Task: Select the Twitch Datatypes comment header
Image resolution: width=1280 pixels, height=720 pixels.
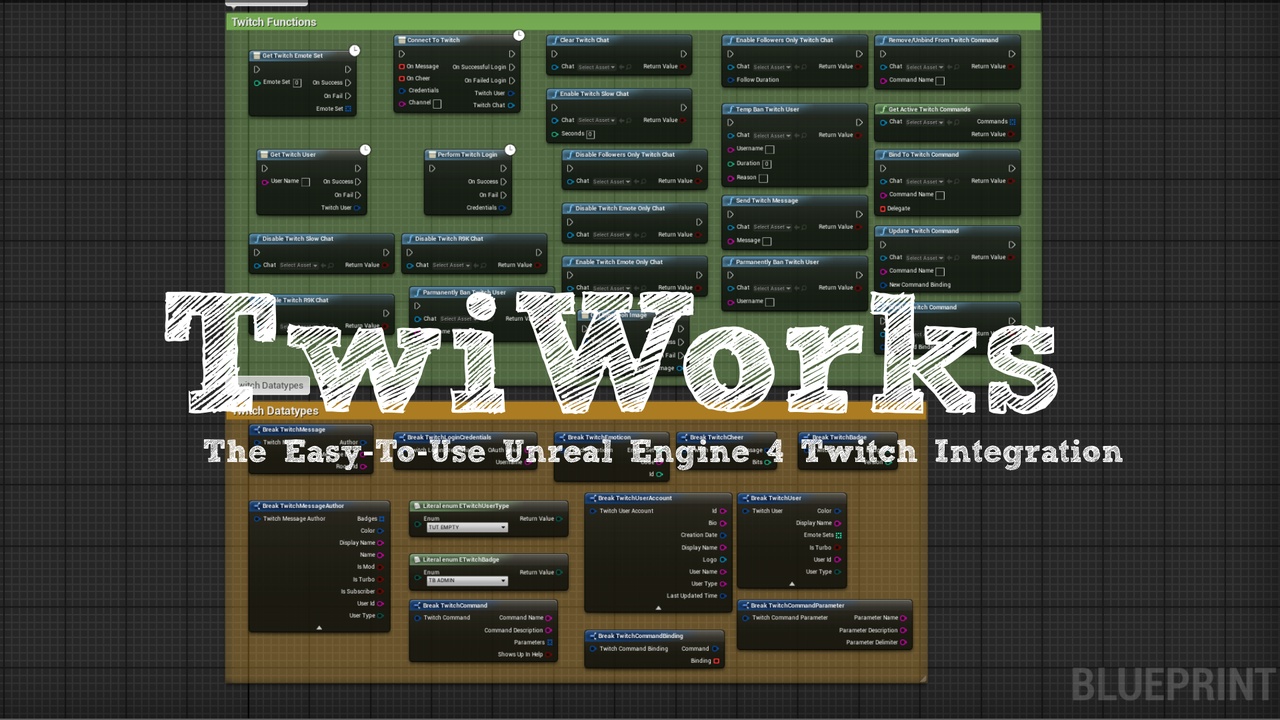Action: tap(576, 411)
